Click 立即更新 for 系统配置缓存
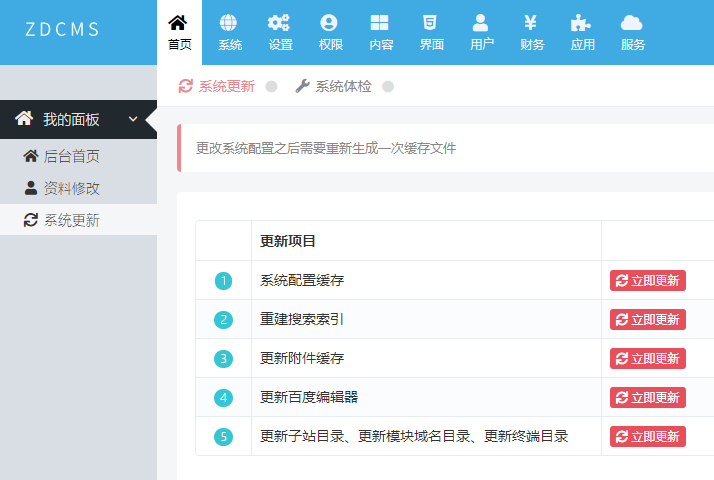714x480 pixels. click(x=648, y=281)
